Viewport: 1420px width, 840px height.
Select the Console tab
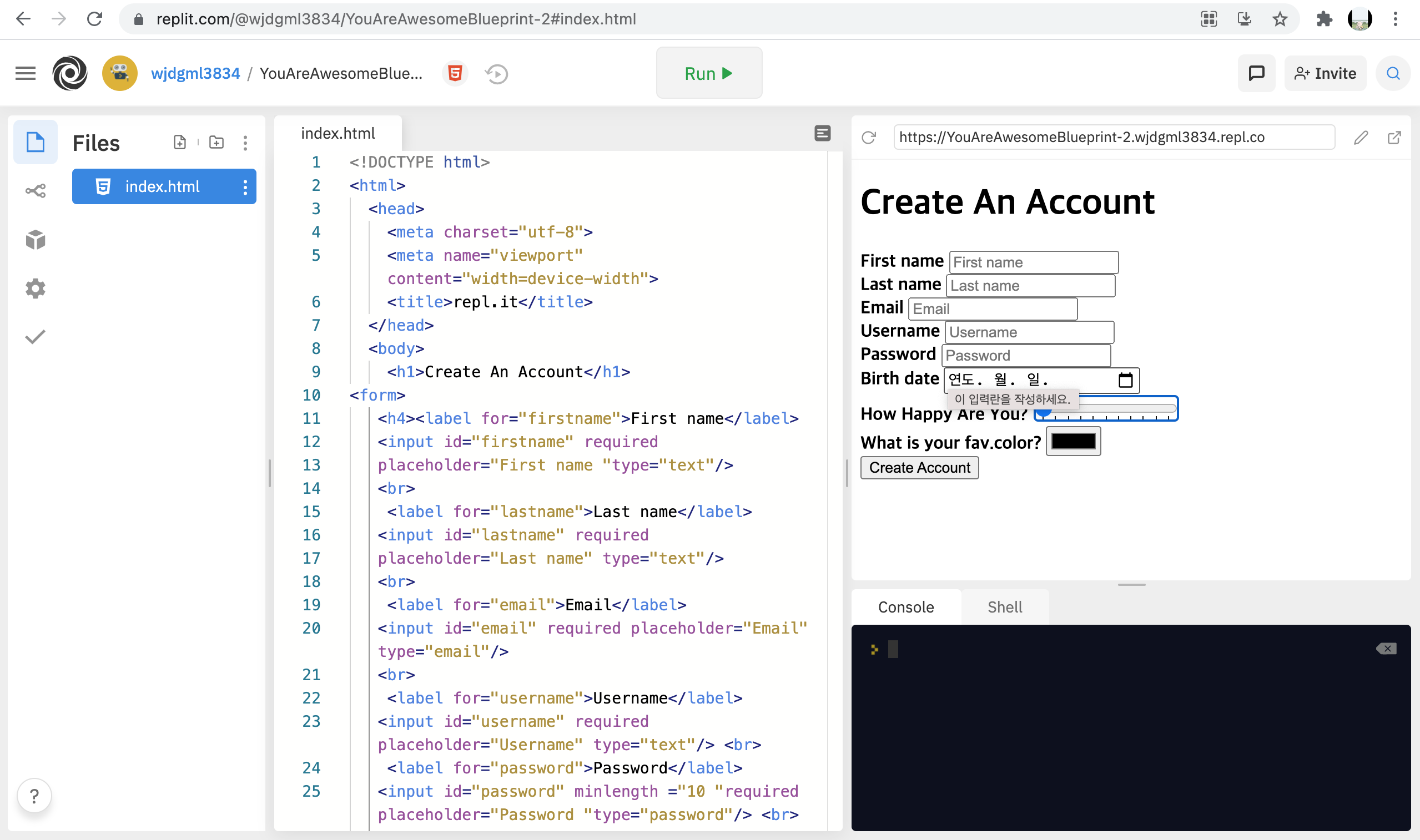tap(905, 607)
